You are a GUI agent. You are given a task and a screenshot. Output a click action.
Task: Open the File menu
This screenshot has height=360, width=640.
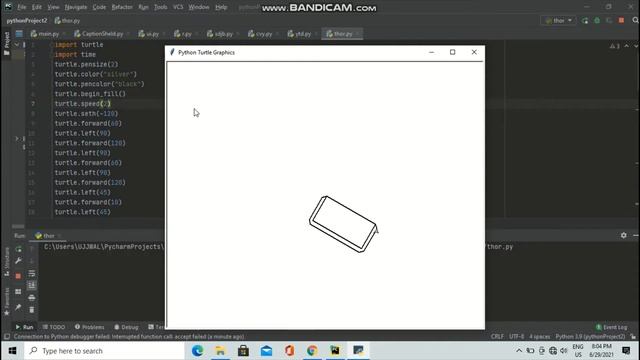[22, 7]
